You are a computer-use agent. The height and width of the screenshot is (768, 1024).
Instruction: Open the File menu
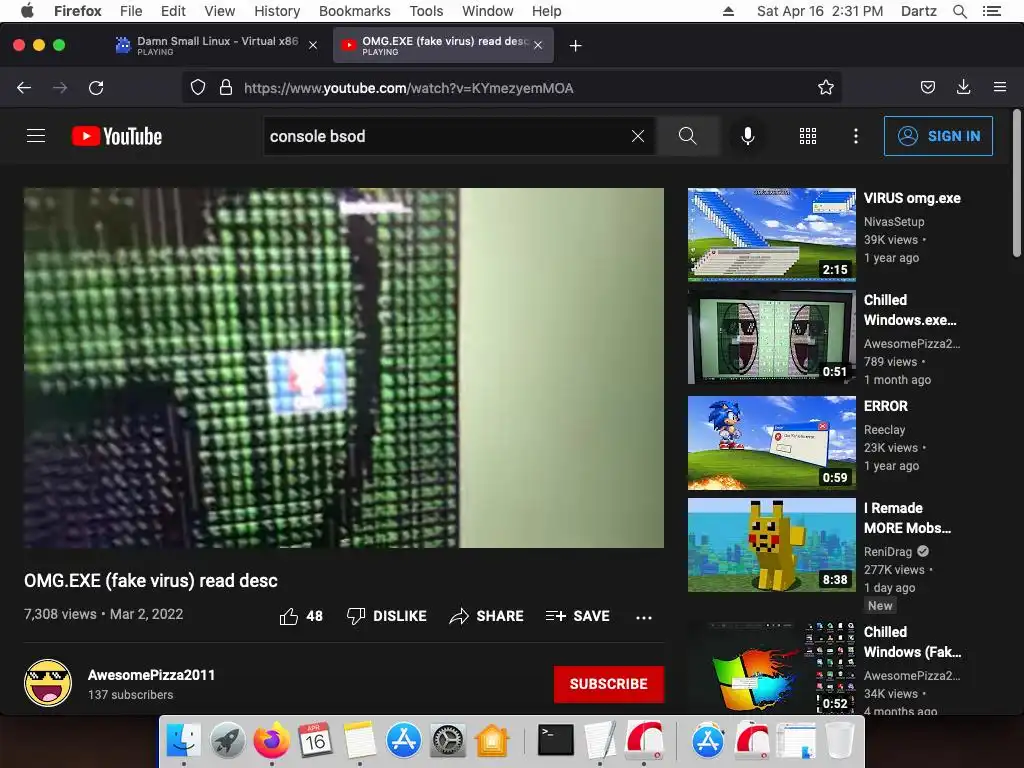click(x=131, y=11)
